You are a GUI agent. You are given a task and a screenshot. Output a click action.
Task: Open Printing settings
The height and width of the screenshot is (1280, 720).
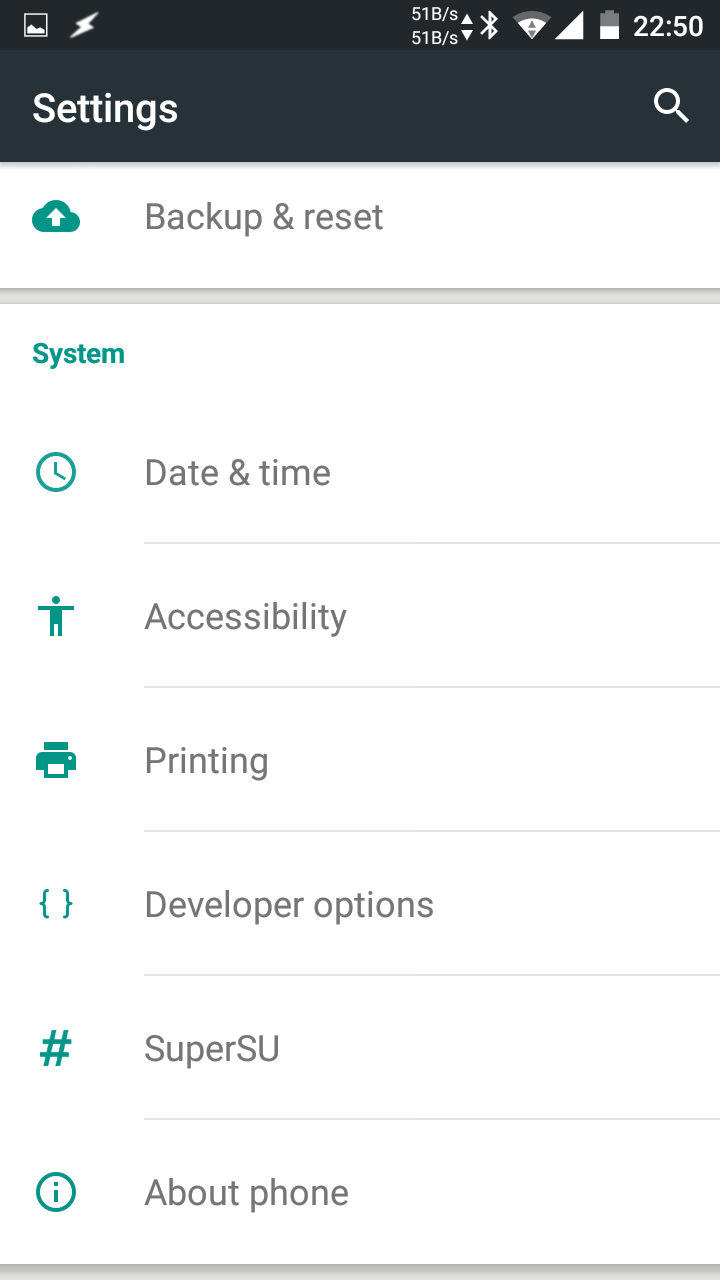click(207, 761)
